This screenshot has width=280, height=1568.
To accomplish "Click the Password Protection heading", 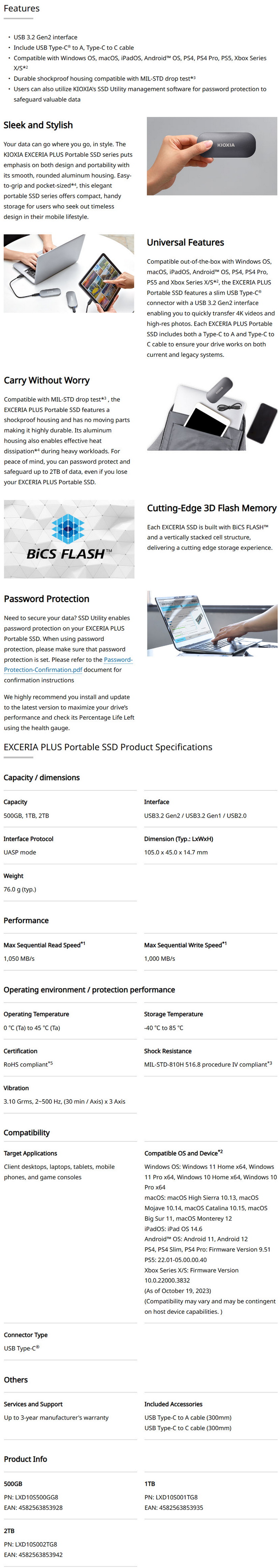I will pos(47,599).
